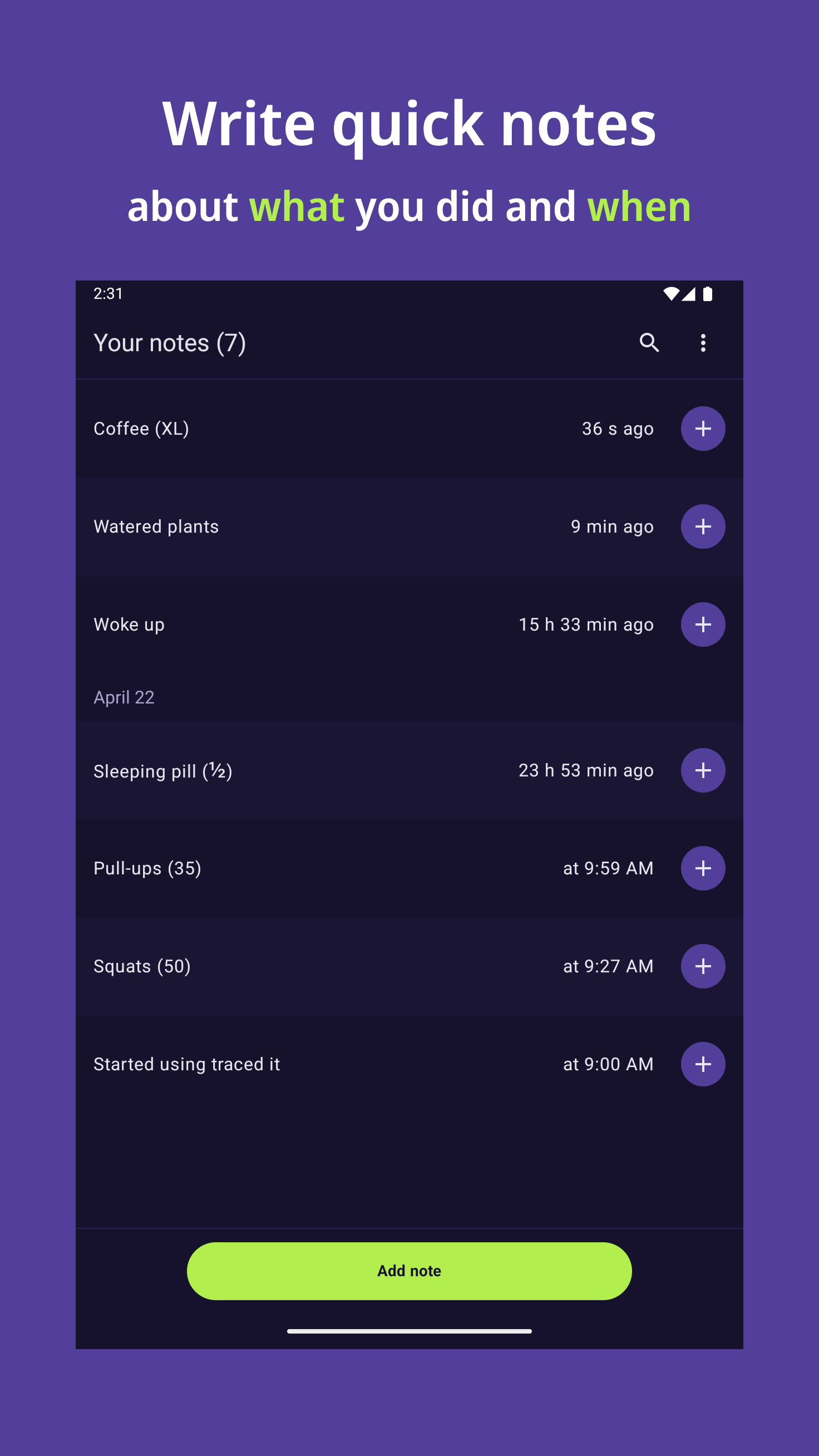Open the search icon in header
The width and height of the screenshot is (819, 1456).
point(649,342)
